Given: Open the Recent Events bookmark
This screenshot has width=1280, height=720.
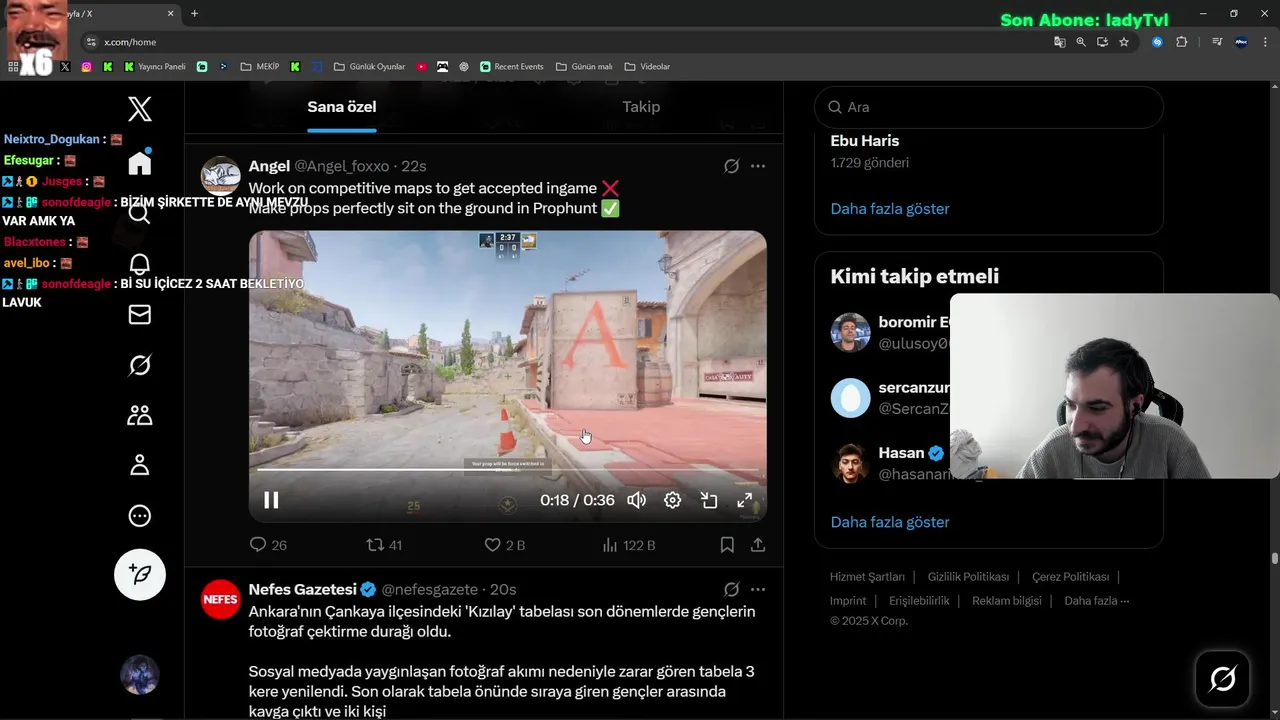Looking at the screenshot, I should point(511,67).
